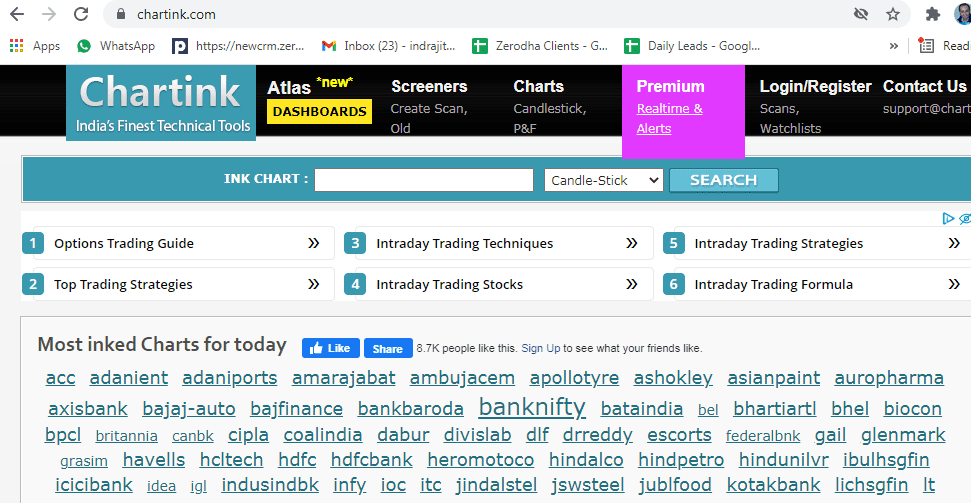This screenshot has width=971, height=503.
Task: Open Intraday Trading Formula ad link
Action: click(817, 284)
